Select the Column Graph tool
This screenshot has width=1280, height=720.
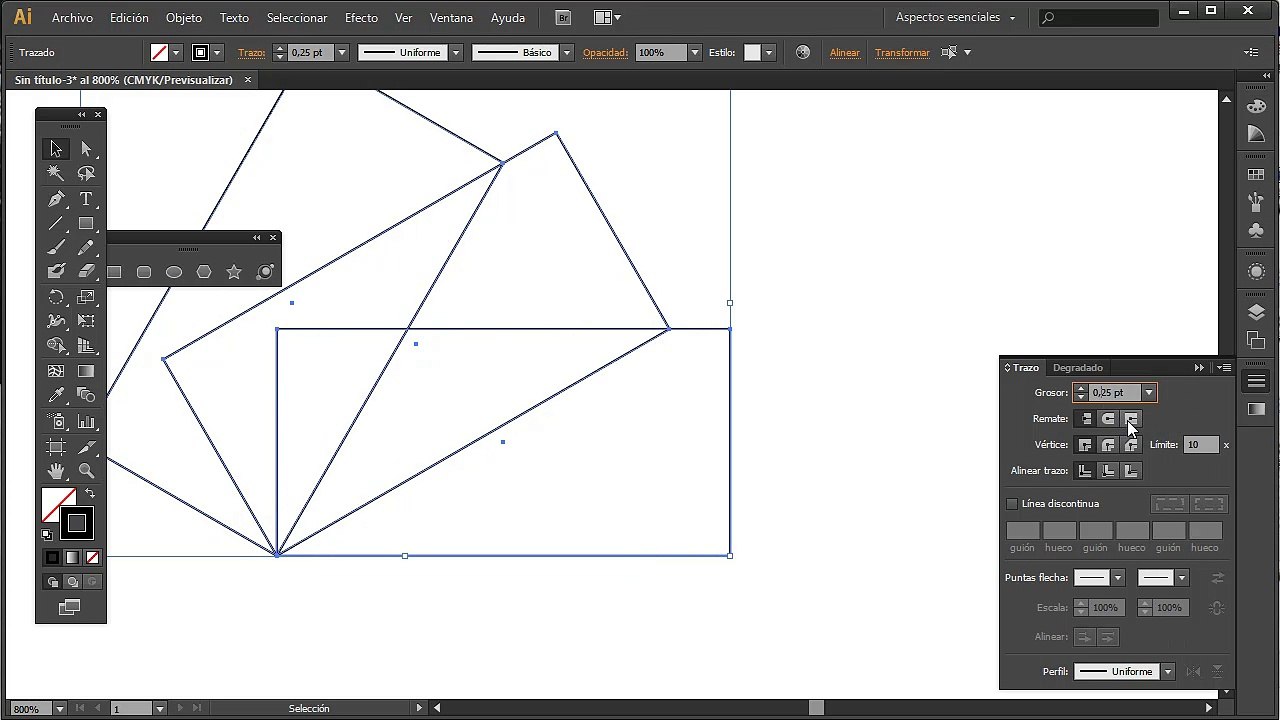tap(86, 422)
